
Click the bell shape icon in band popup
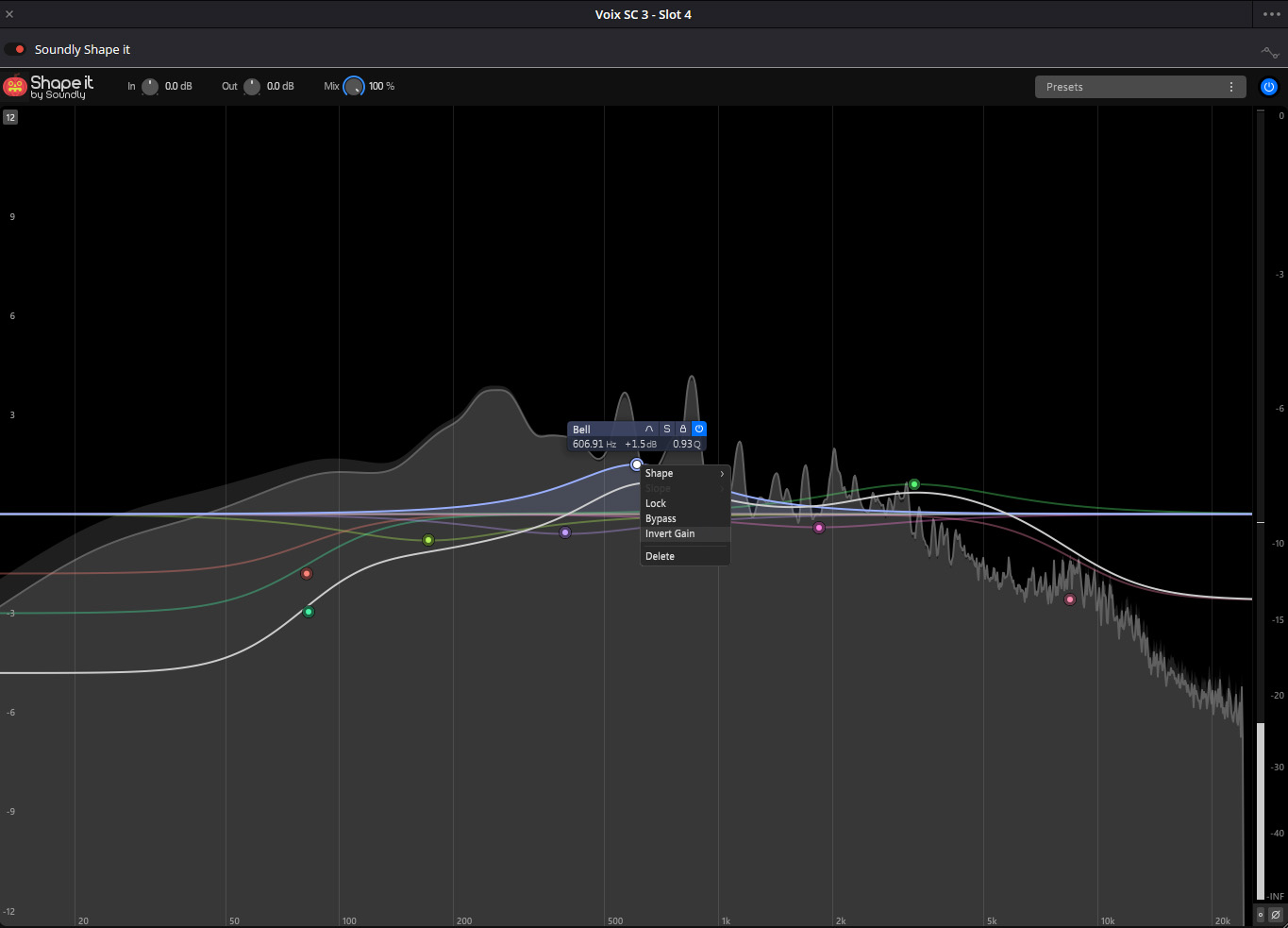[649, 430]
